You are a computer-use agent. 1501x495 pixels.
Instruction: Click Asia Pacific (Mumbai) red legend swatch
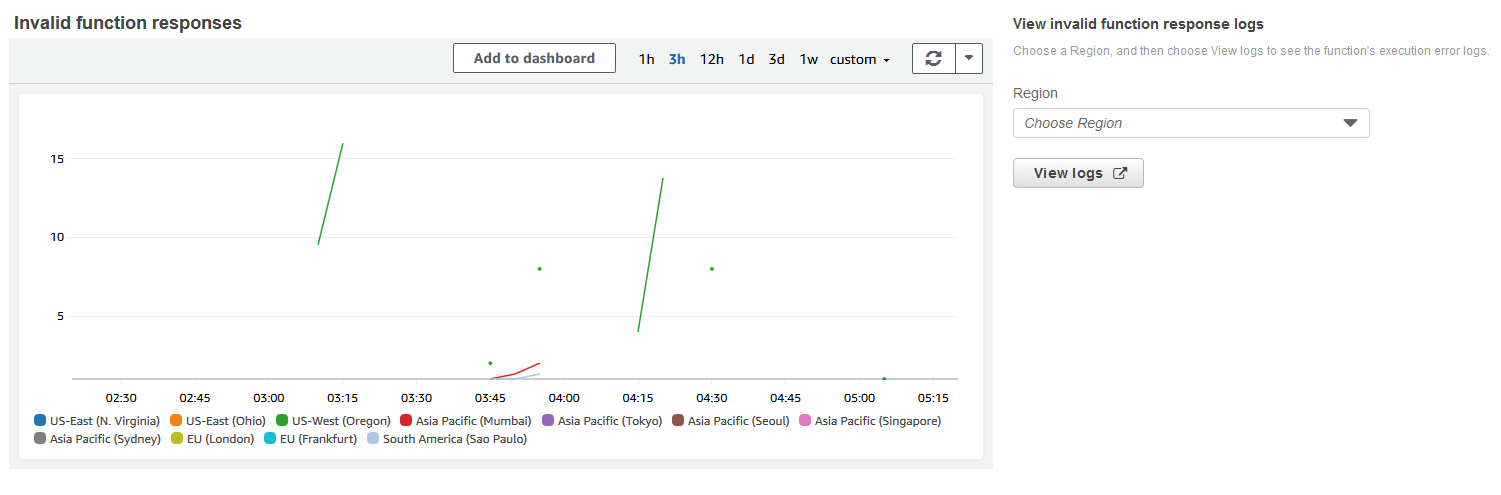click(x=406, y=421)
